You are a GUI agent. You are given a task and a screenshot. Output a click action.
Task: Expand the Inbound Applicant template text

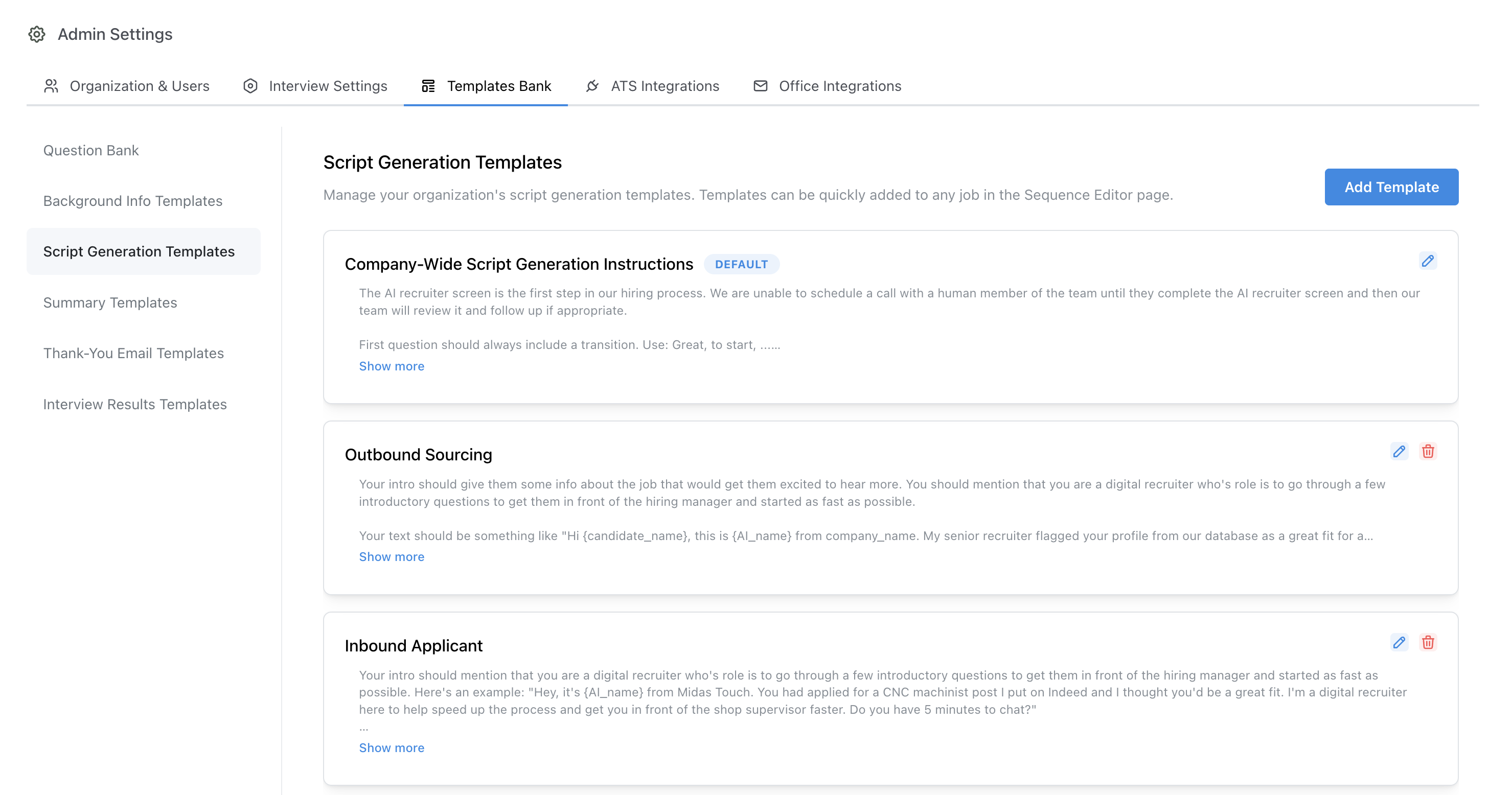click(391, 747)
